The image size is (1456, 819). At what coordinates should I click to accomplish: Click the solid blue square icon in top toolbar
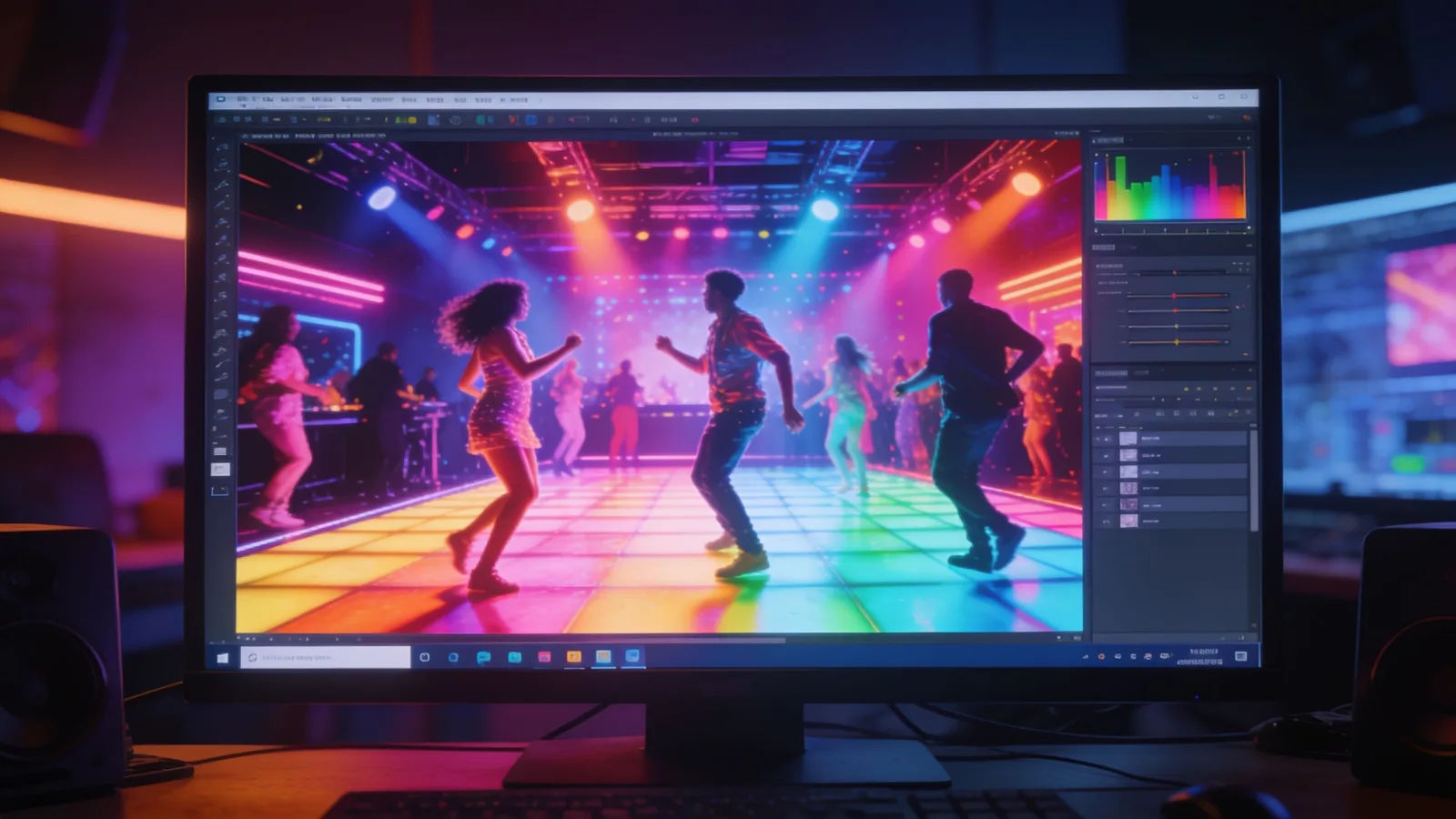pos(531,119)
